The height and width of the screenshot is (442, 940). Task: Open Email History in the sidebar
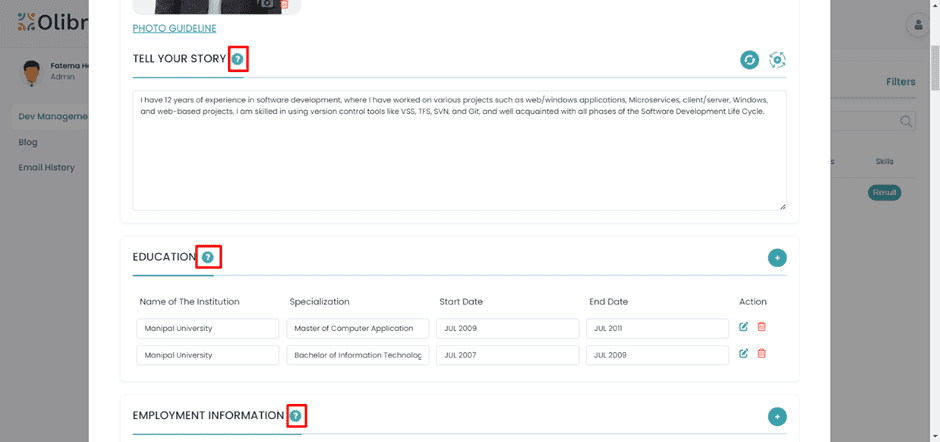pos(46,168)
